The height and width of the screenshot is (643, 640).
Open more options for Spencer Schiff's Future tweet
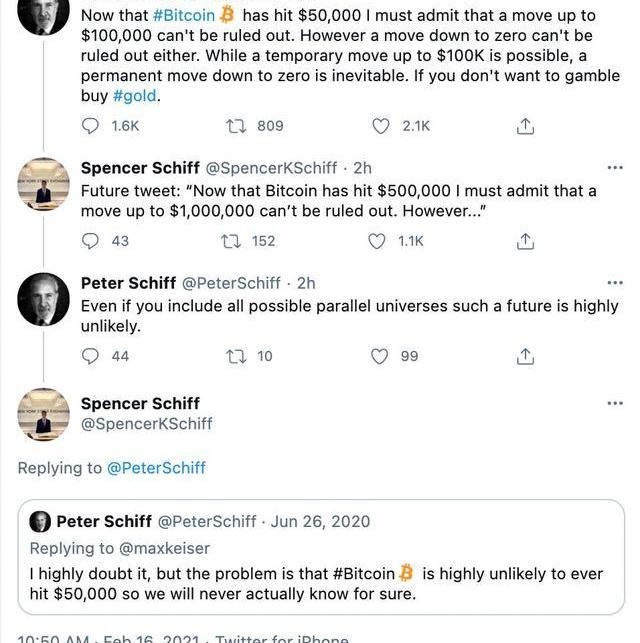click(x=615, y=167)
